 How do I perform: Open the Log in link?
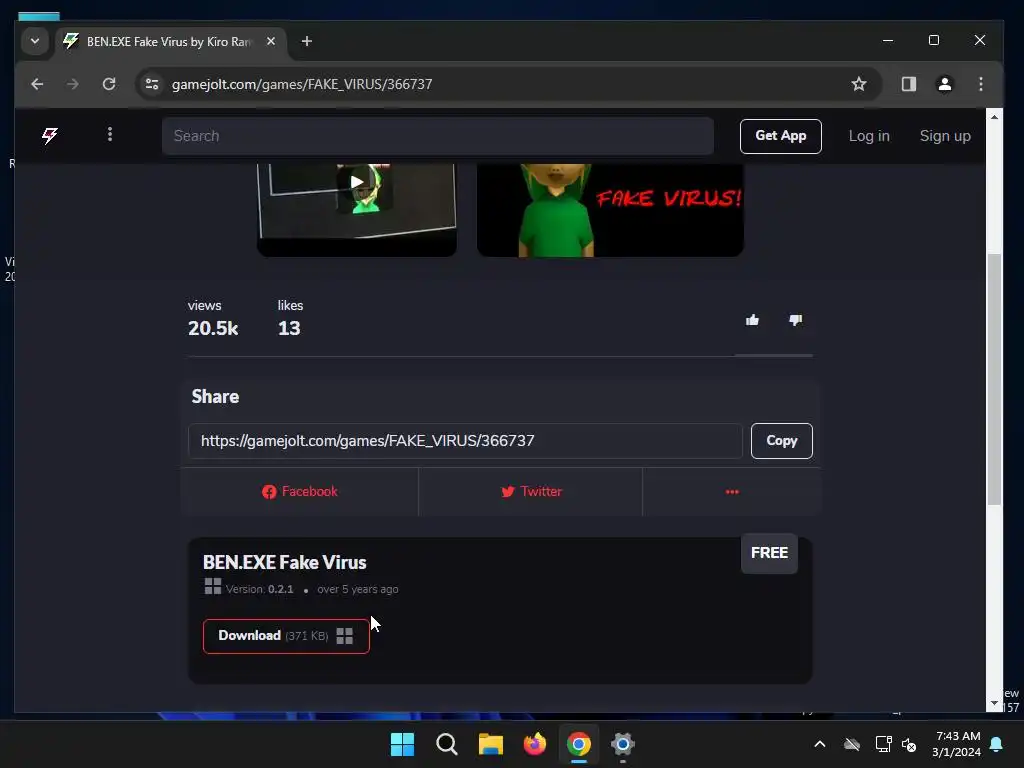869,136
